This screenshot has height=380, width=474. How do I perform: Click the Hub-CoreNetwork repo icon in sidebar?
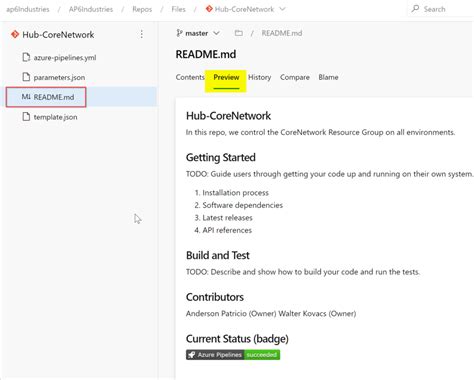(15, 34)
